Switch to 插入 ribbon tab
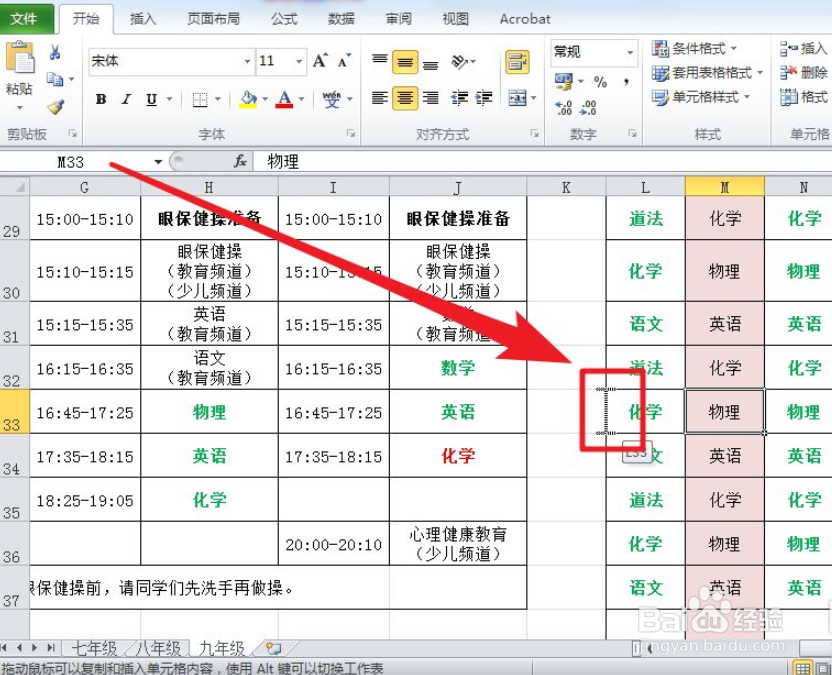This screenshot has height=675, width=832. point(143,19)
